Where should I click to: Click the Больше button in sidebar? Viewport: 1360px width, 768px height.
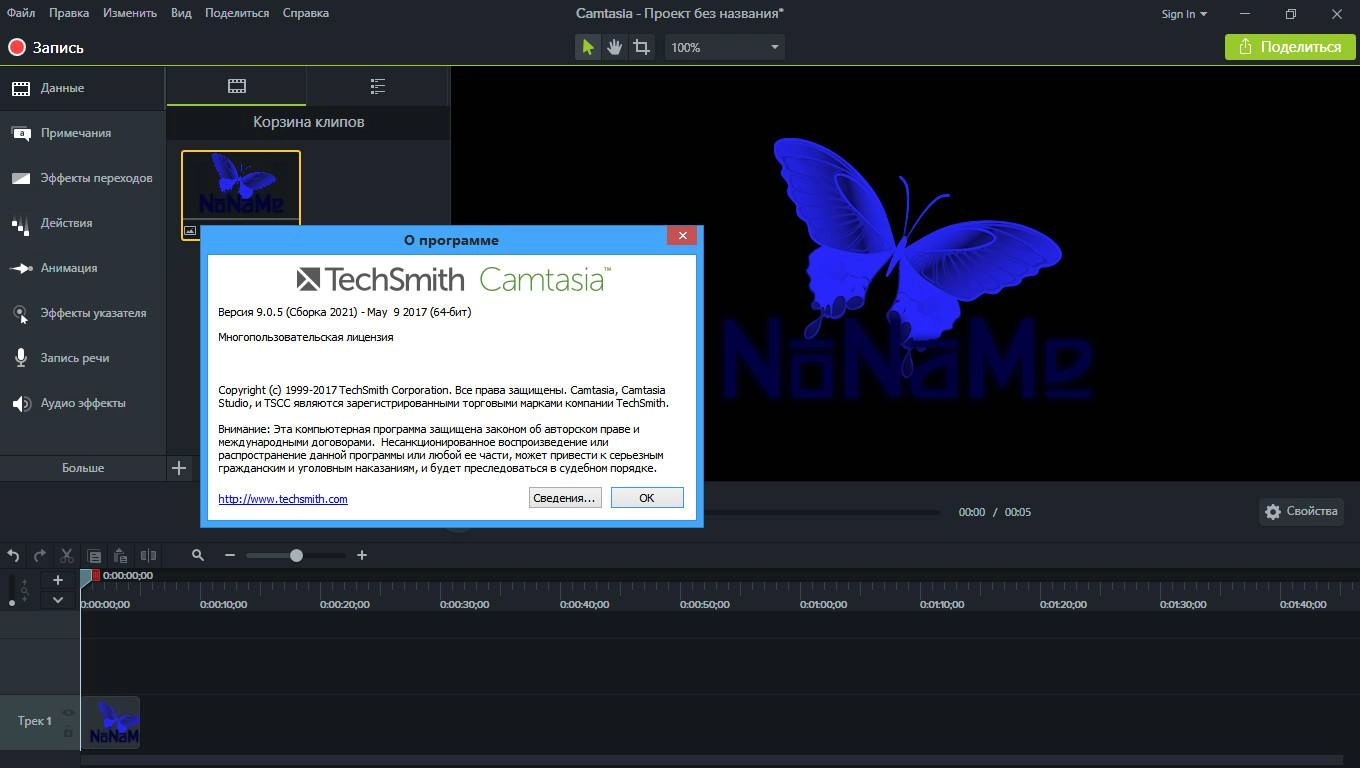[83, 467]
